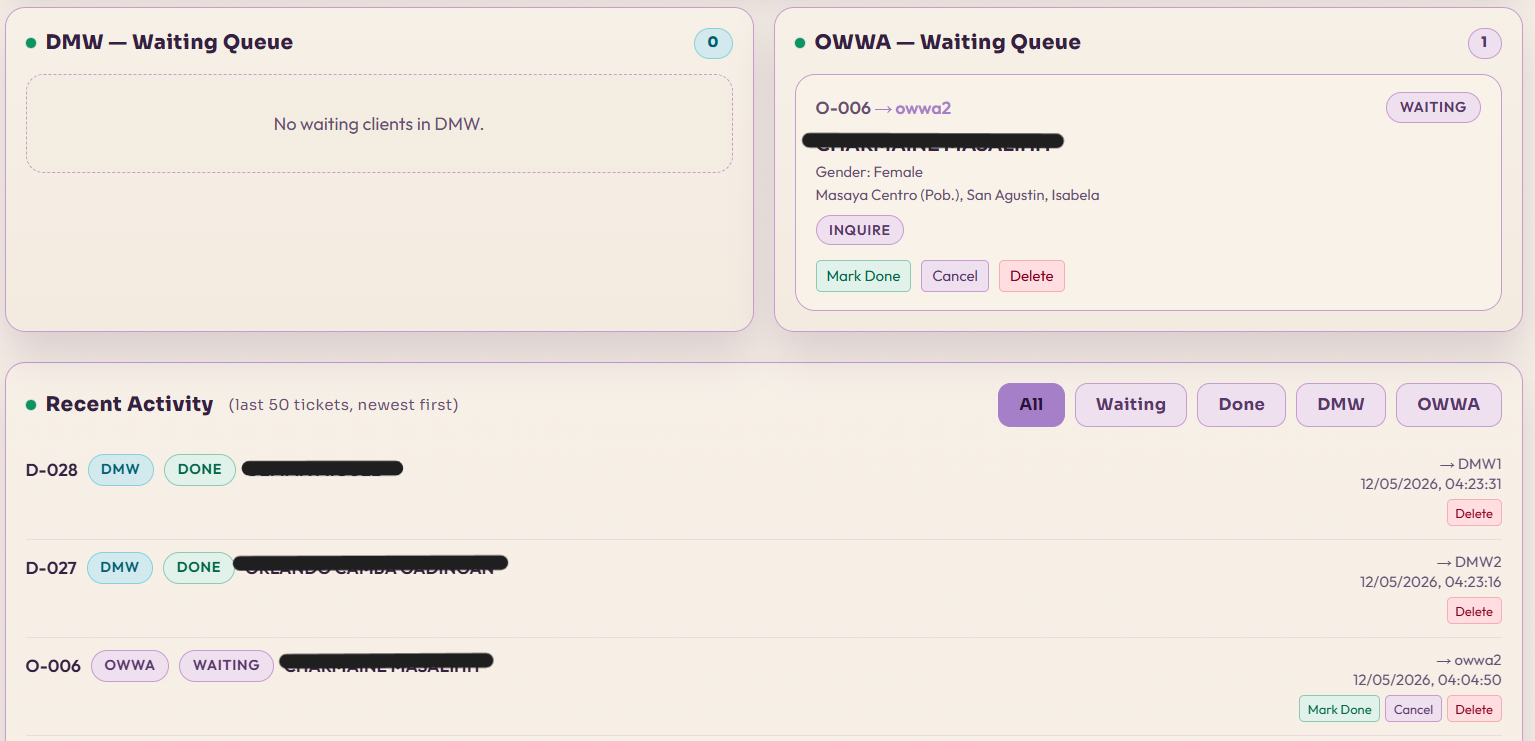Filter Recent Activity by Done status
Screen dimensions: 1535x741
pos(1241,405)
